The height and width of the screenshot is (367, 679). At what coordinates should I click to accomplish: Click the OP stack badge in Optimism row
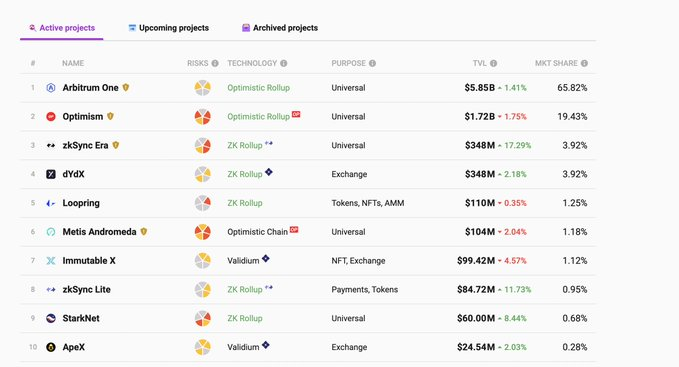[x=296, y=114]
